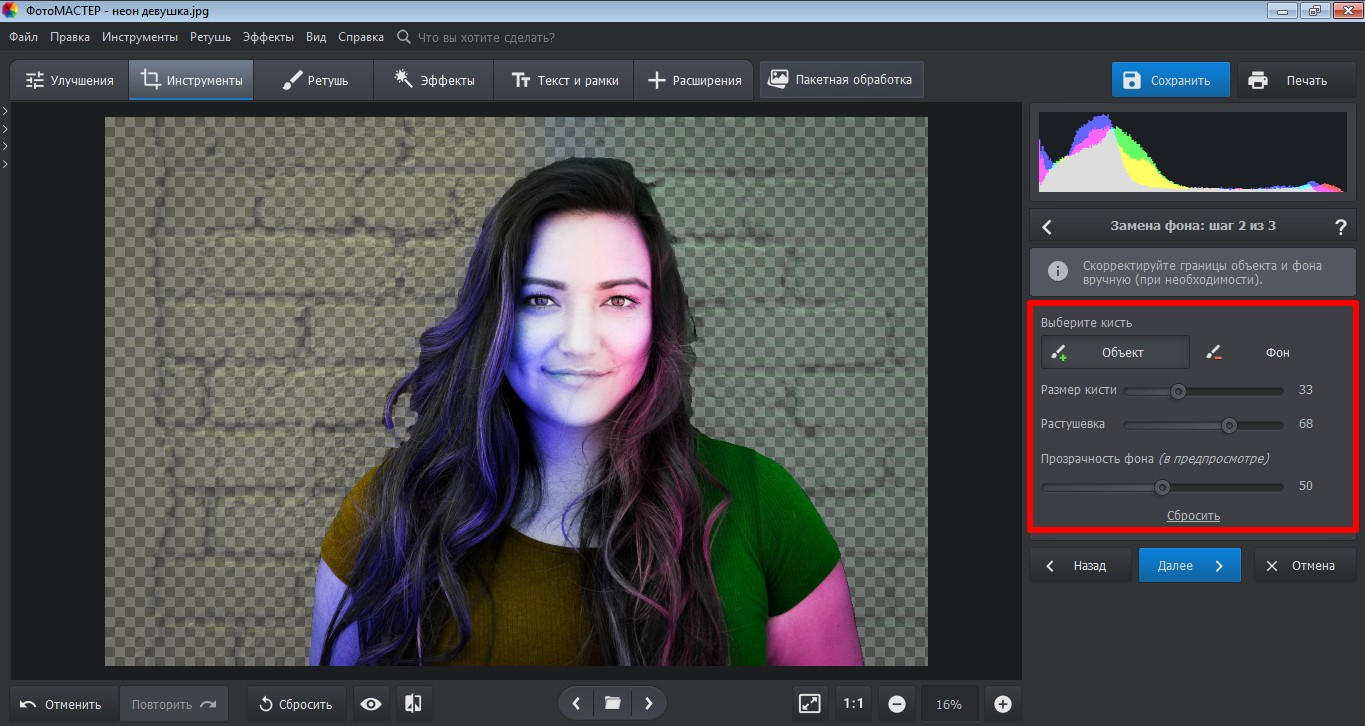Go back using panel header chevron
The width and height of the screenshot is (1365, 726).
1047,227
